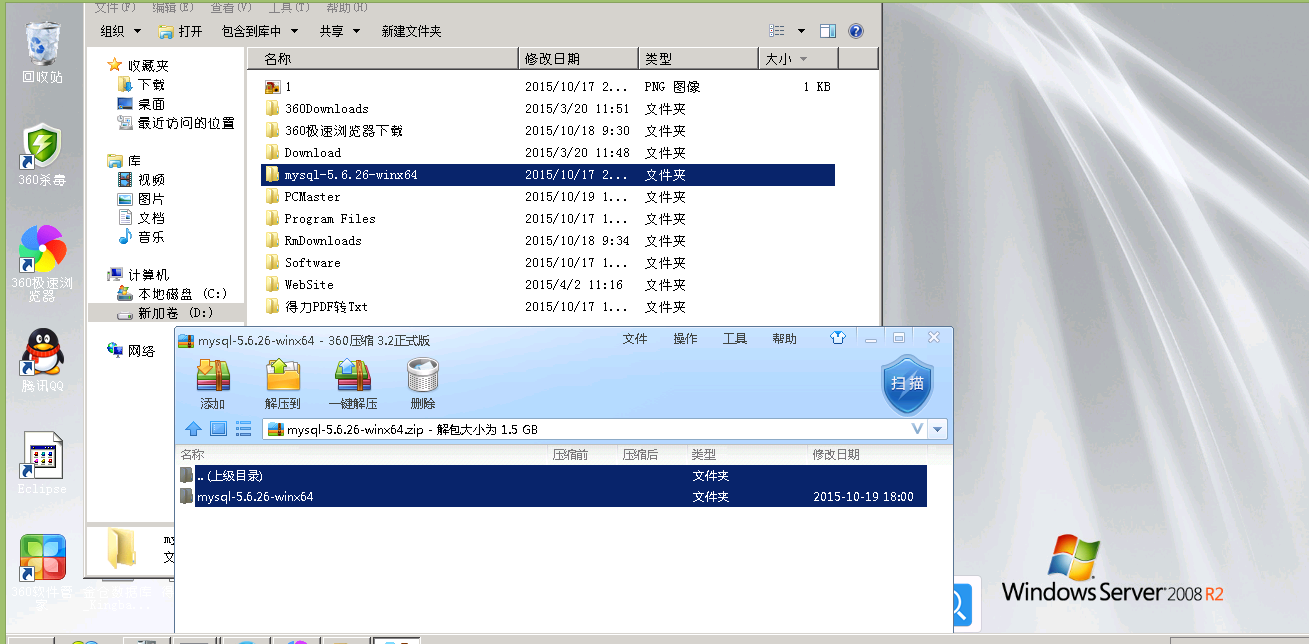Open the 共享 (Share) dropdown
The width and height of the screenshot is (1309, 644).
click(340, 31)
